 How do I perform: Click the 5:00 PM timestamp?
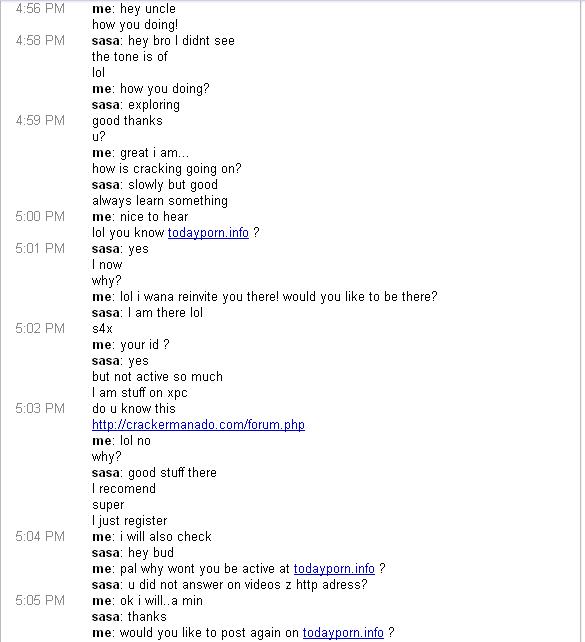[x=40, y=216]
